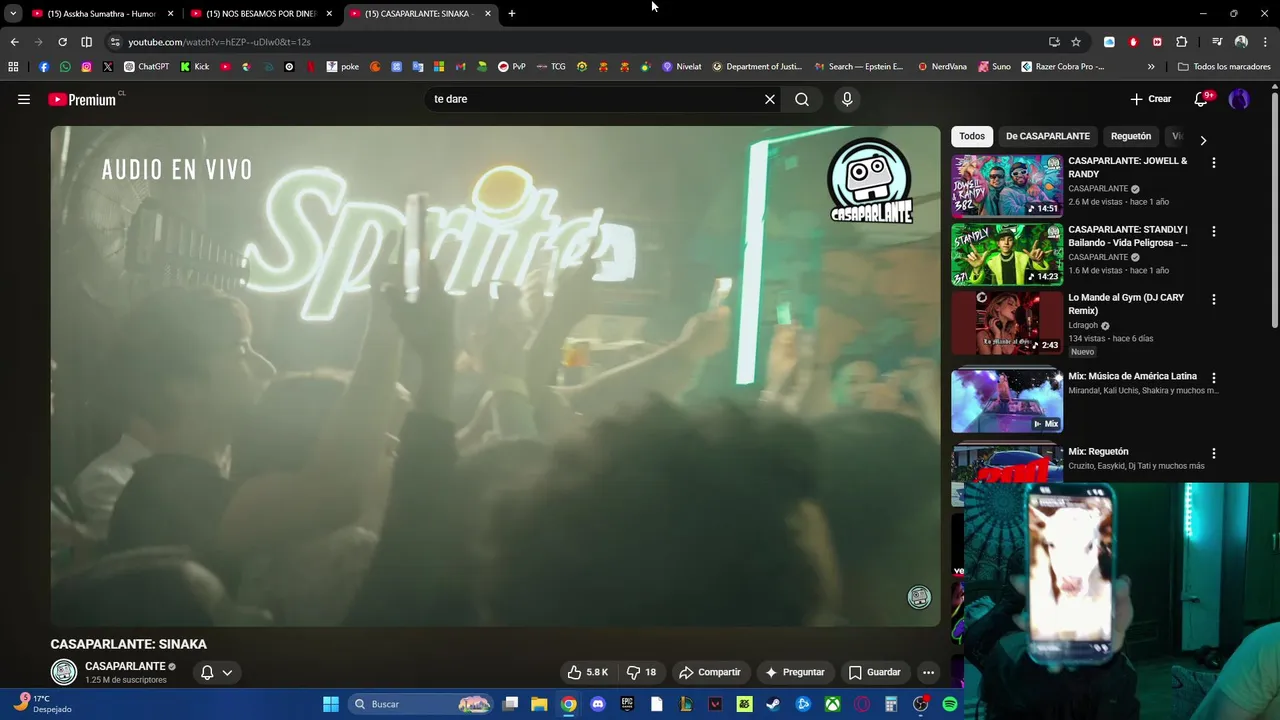Open Instagram bookmark
This screenshot has height=720, width=1280.
(86, 67)
